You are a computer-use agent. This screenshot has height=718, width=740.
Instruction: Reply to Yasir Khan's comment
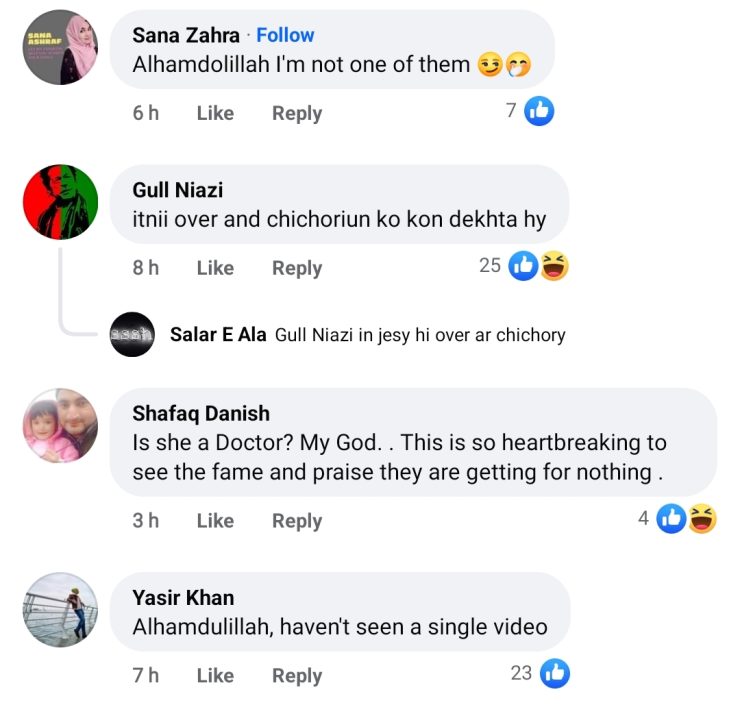297,676
